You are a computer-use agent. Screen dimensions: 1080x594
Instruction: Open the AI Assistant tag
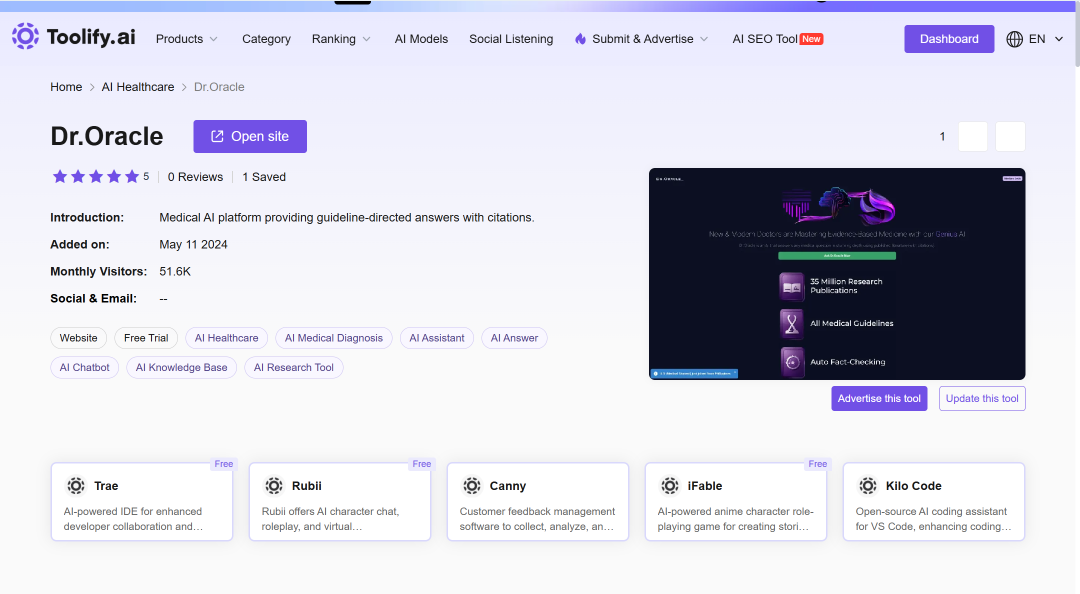point(437,338)
